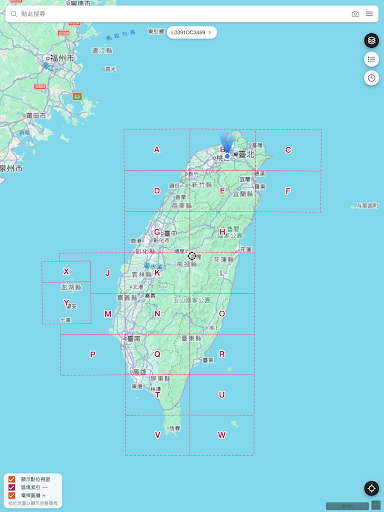Tap the crosshair target marker near Nantou
This screenshot has width=384, height=512.
pos(192,256)
